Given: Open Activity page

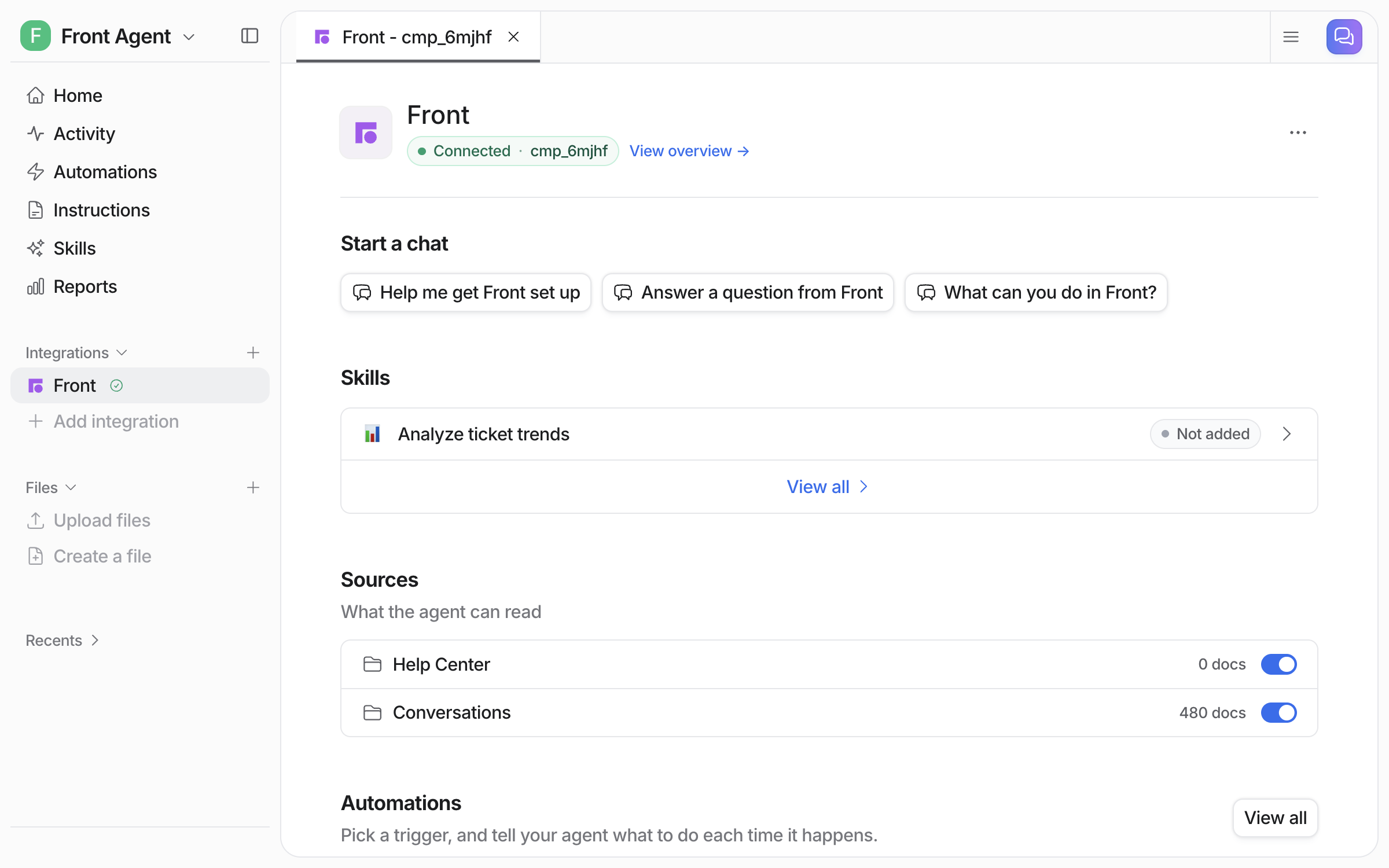Looking at the screenshot, I should tap(140, 134).
